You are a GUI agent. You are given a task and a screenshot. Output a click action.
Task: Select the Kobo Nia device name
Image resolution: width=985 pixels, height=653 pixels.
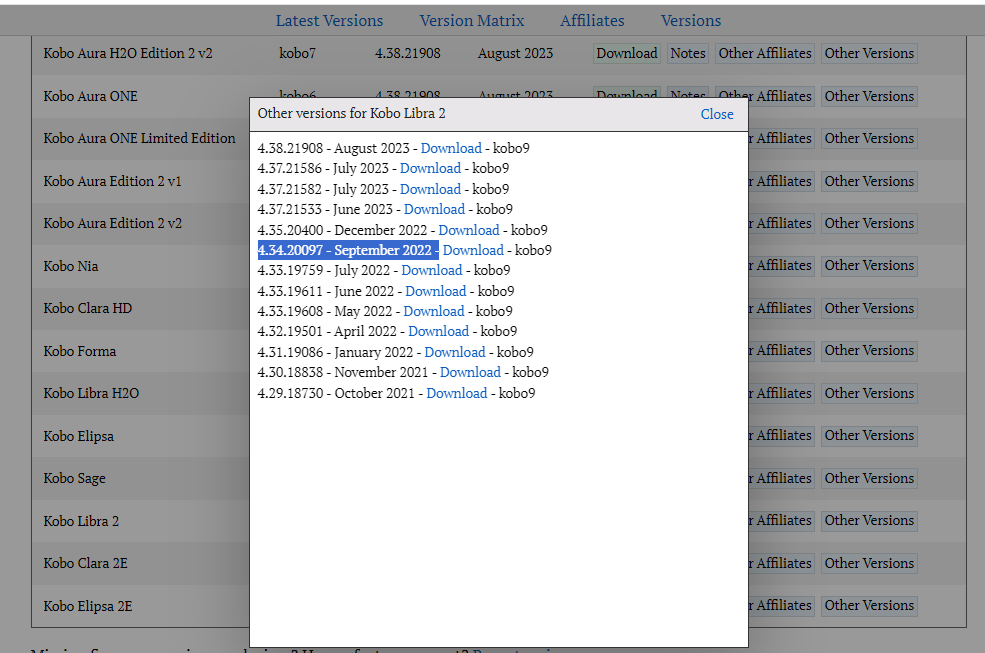click(x=71, y=266)
